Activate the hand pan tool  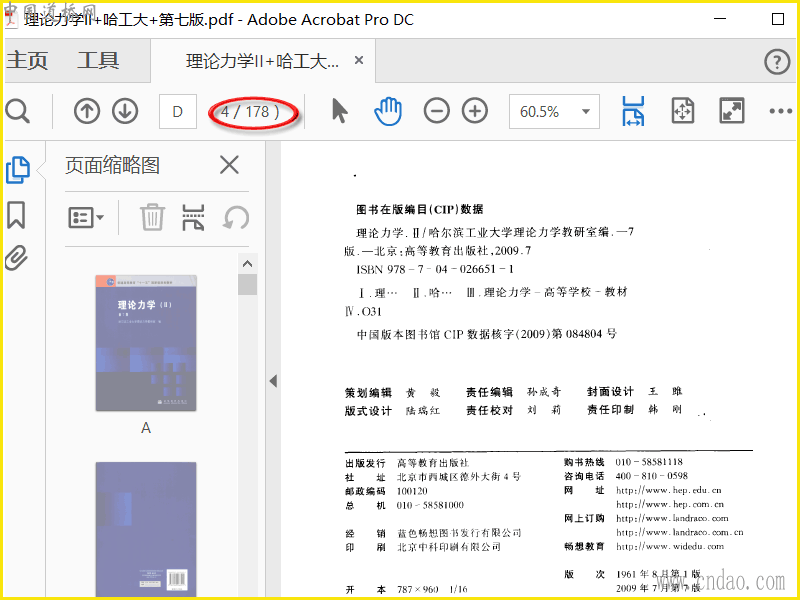coord(388,111)
